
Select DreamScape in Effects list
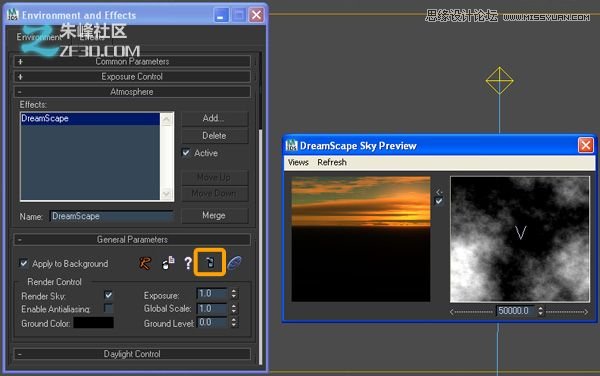click(x=90, y=119)
